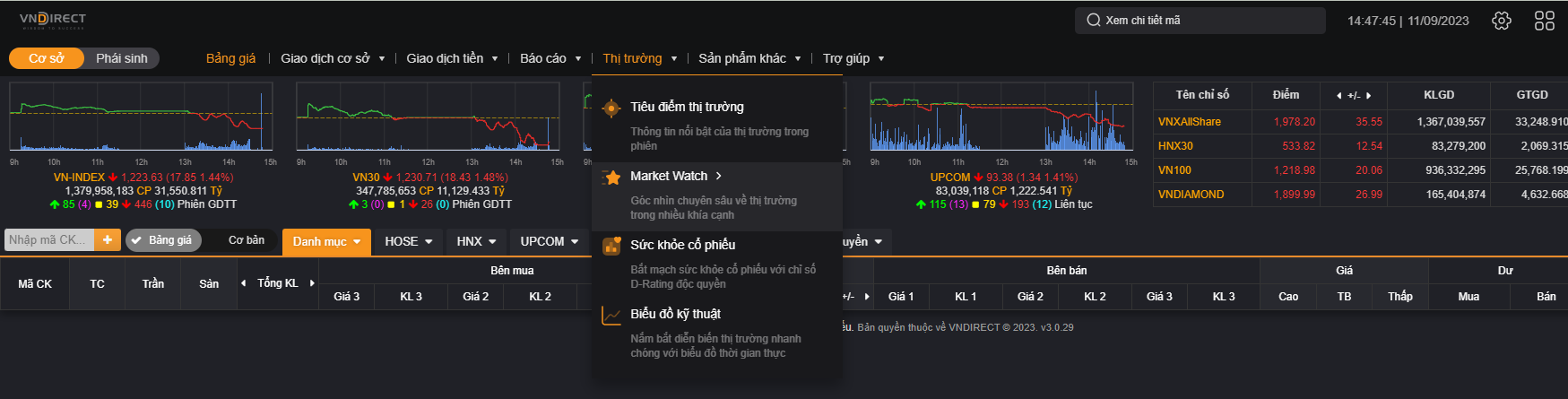Click the VN-INDEX label
The width and height of the screenshot is (1568, 399).
click(x=79, y=178)
